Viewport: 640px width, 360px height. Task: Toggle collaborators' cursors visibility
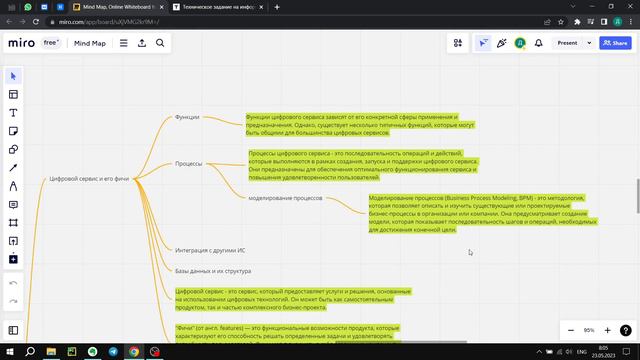483,43
